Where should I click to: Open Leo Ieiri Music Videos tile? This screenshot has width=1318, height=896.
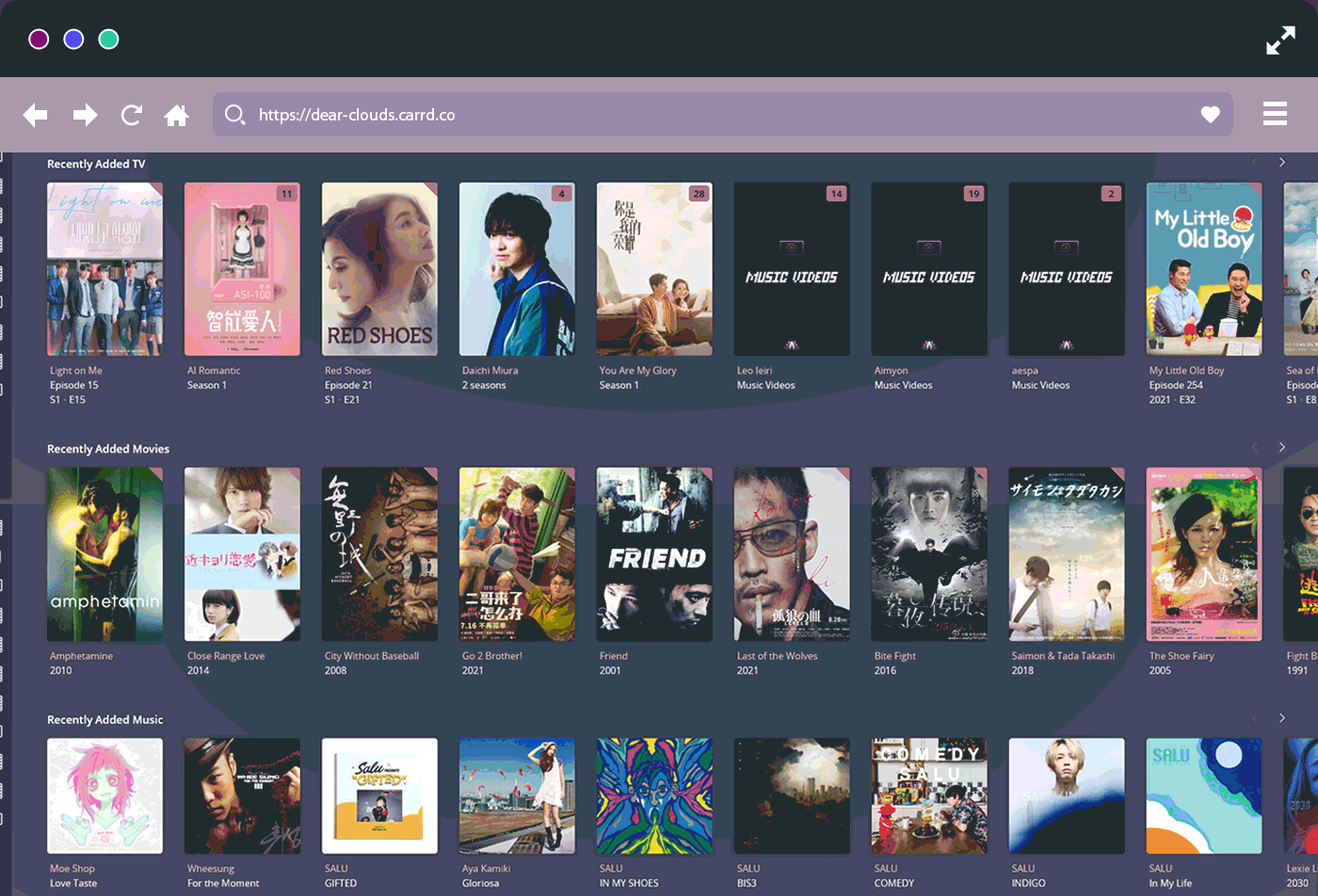click(x=792, y=269)
